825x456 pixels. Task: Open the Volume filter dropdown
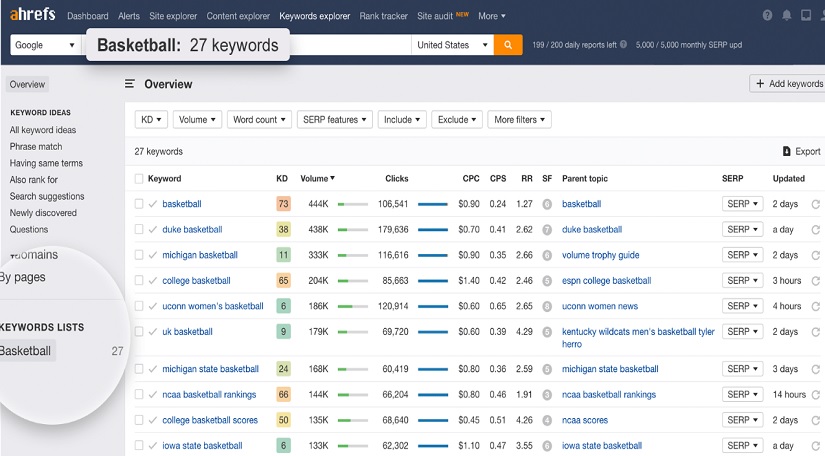pos(197,119)
